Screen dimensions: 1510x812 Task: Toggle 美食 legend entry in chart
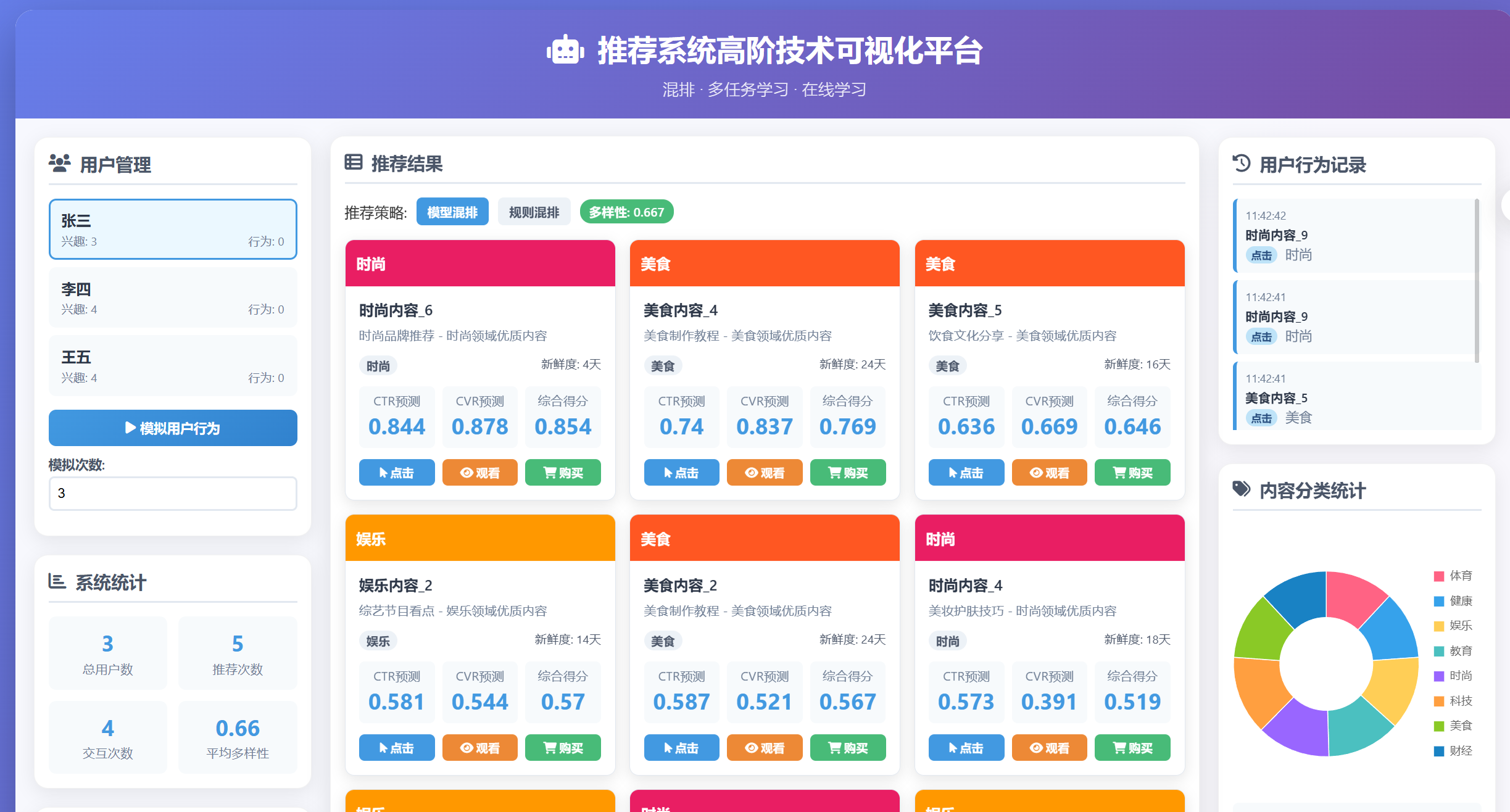coord(1453,726)
